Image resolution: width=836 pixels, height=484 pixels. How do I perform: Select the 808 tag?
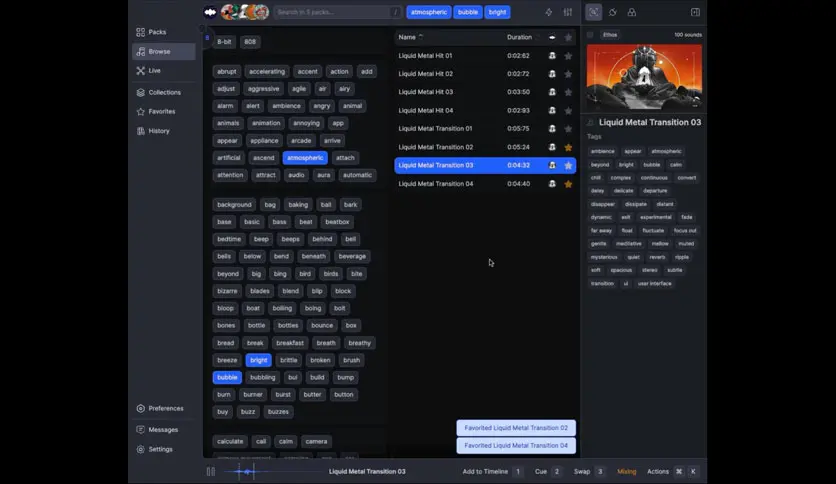click(250, 42)
